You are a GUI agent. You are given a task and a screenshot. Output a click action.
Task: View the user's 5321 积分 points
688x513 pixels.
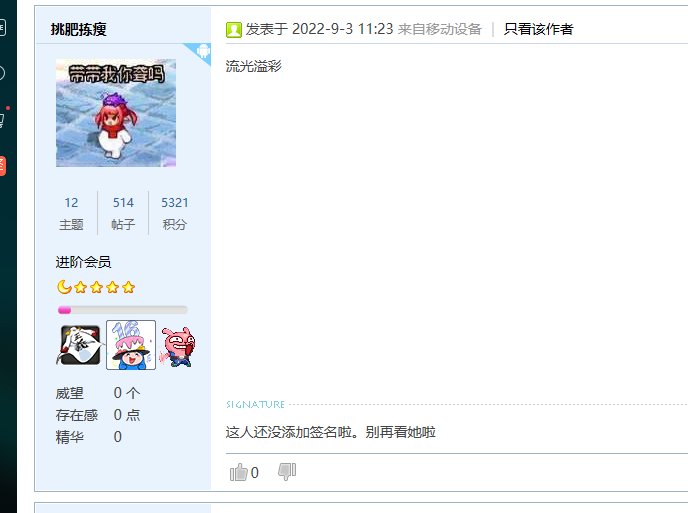175,213
